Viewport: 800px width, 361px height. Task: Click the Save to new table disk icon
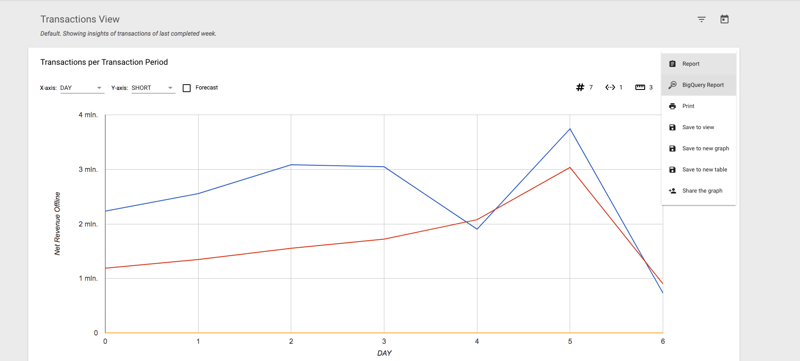point(672,170)
